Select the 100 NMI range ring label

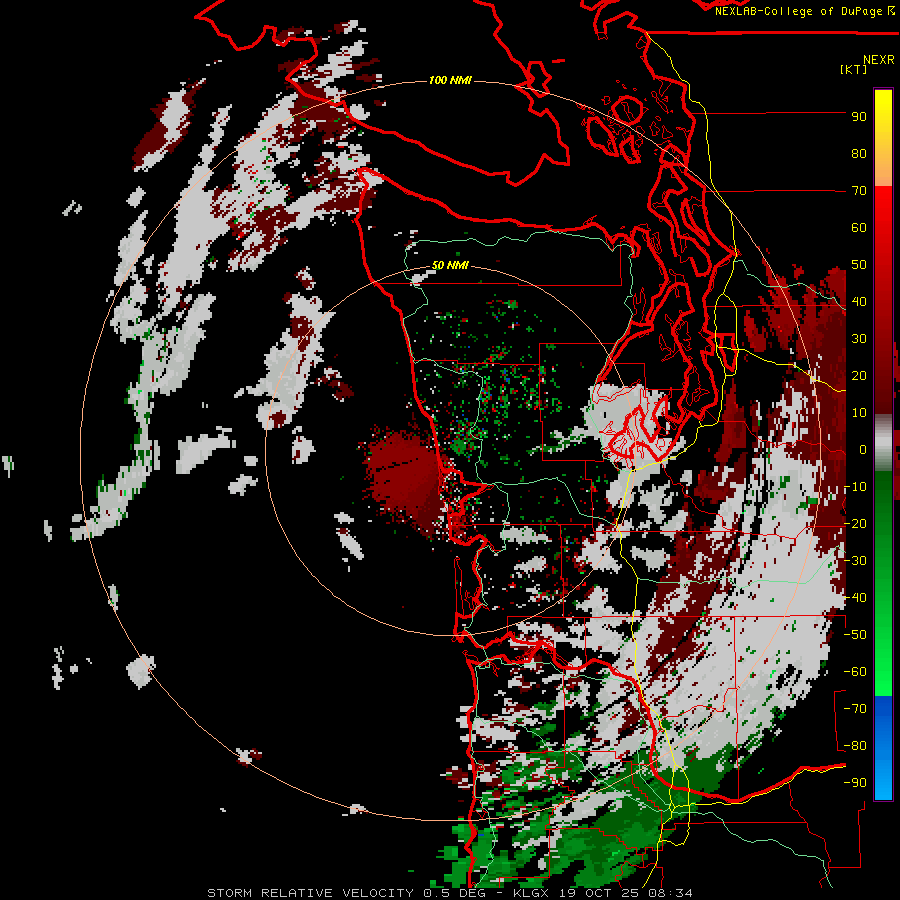(451, 80)
